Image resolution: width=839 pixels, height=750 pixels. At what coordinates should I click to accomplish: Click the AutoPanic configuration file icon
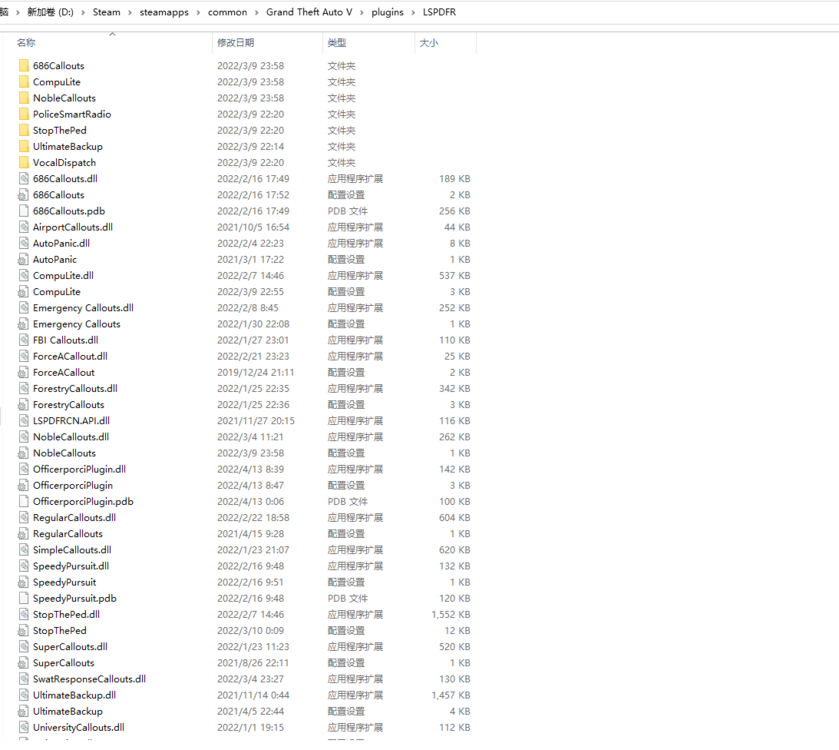[22, 259]
